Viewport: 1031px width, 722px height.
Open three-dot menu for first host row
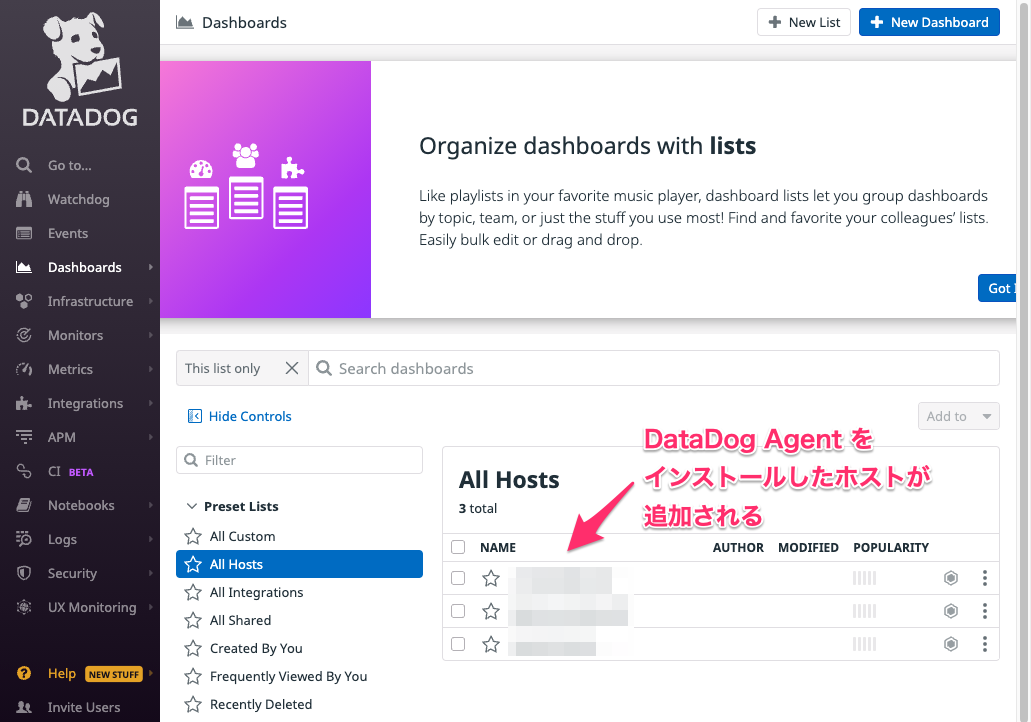coord(984,578)
